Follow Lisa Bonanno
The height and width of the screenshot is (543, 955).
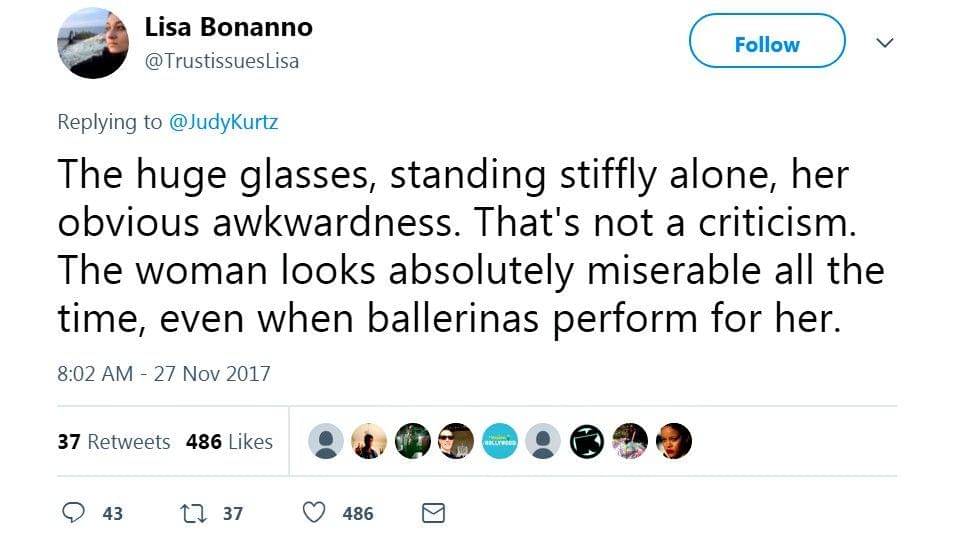click(x=767, y=44)
